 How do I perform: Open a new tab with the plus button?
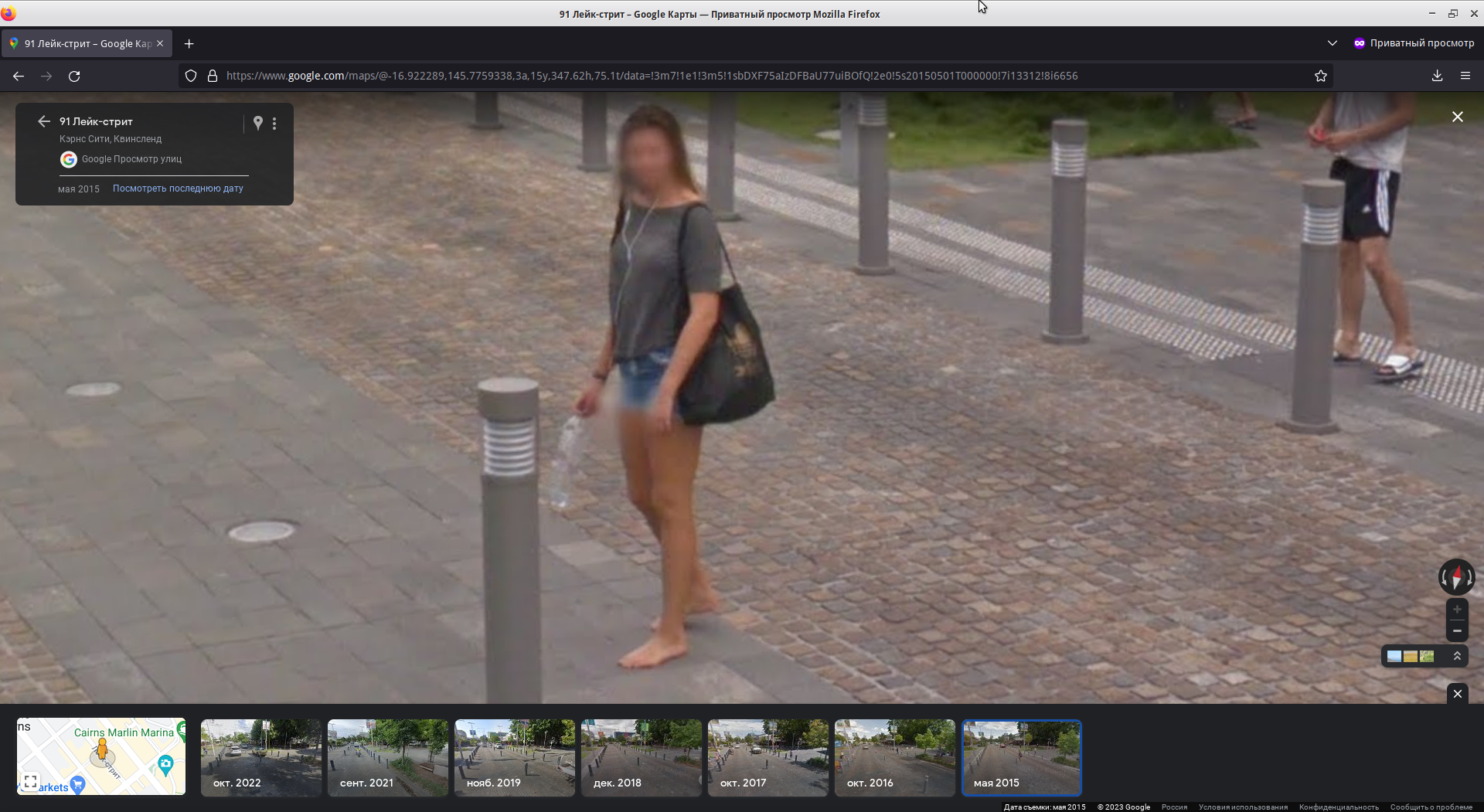pyautogui.click(x=189, y=43)
